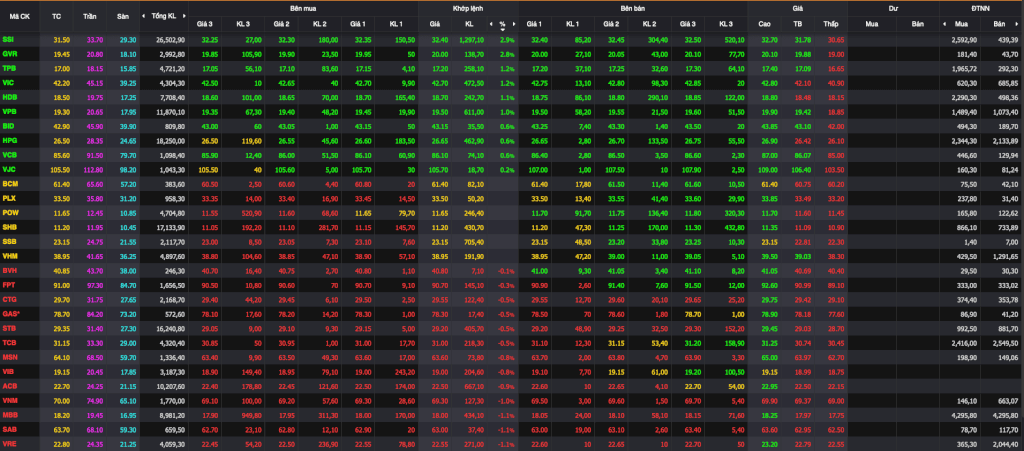
Task: Click SSI total volume 26,502,90
Action: pos(170,40)
